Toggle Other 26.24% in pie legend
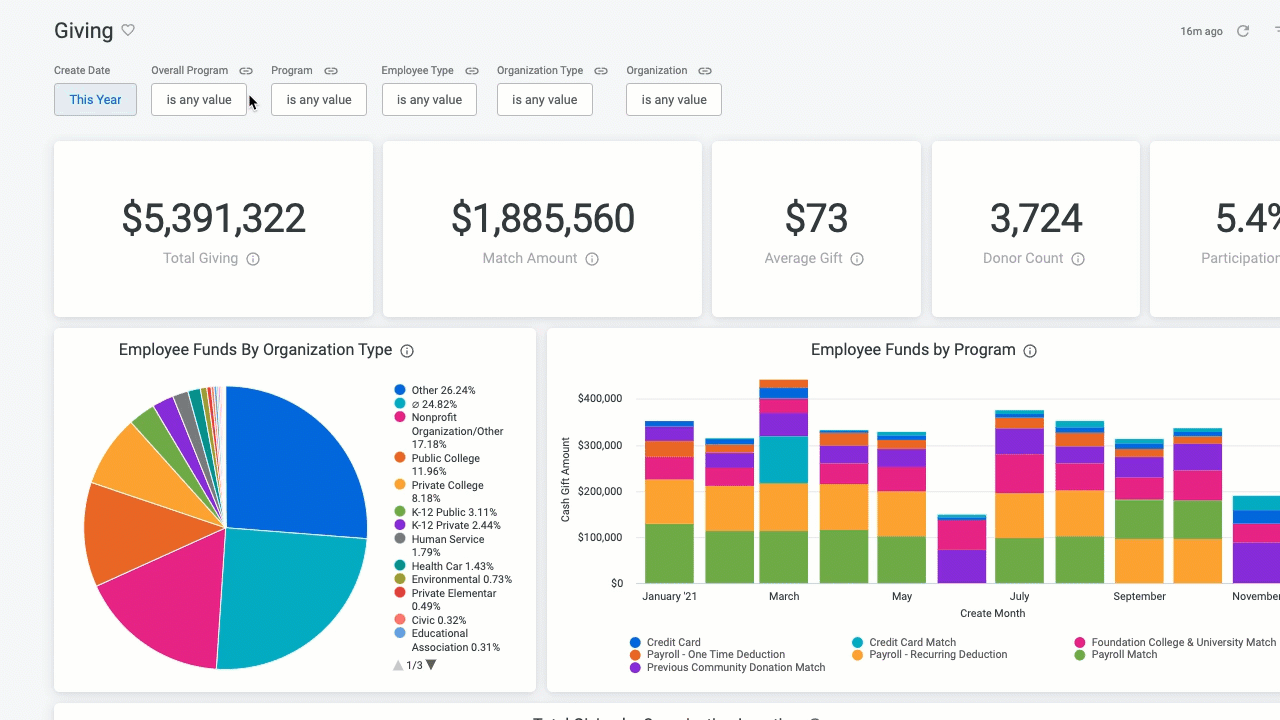 point(435,390)
